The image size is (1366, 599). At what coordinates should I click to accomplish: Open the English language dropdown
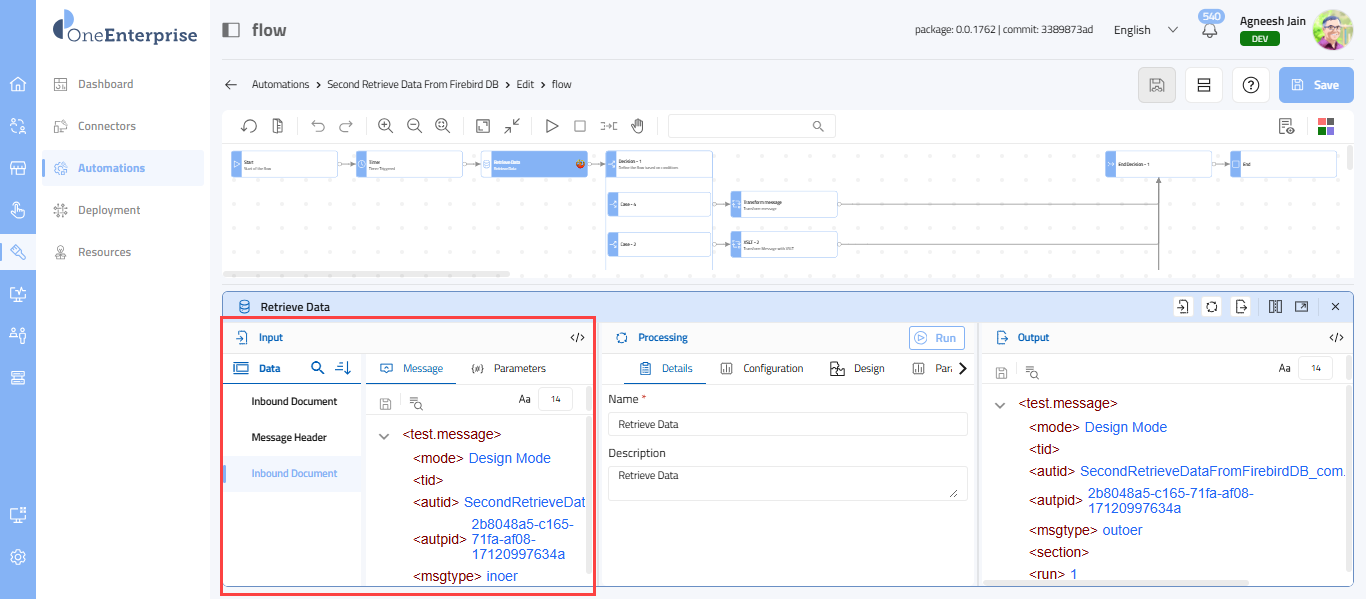pyautogui.click(x=1146, y=30)
